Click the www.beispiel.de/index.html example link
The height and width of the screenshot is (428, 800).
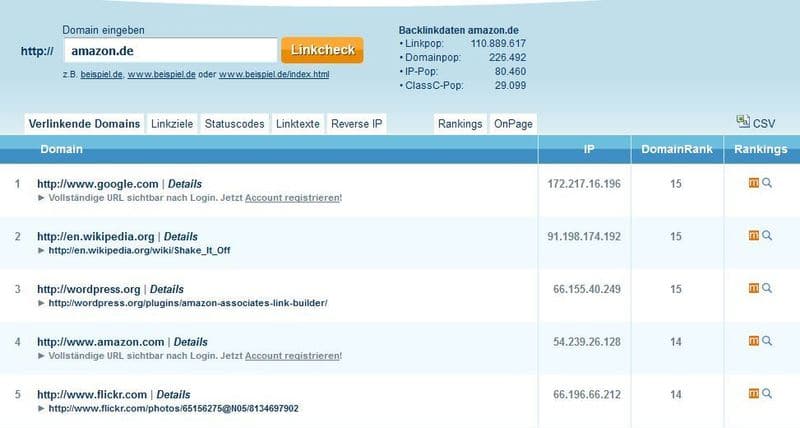[x=274, y=74]
